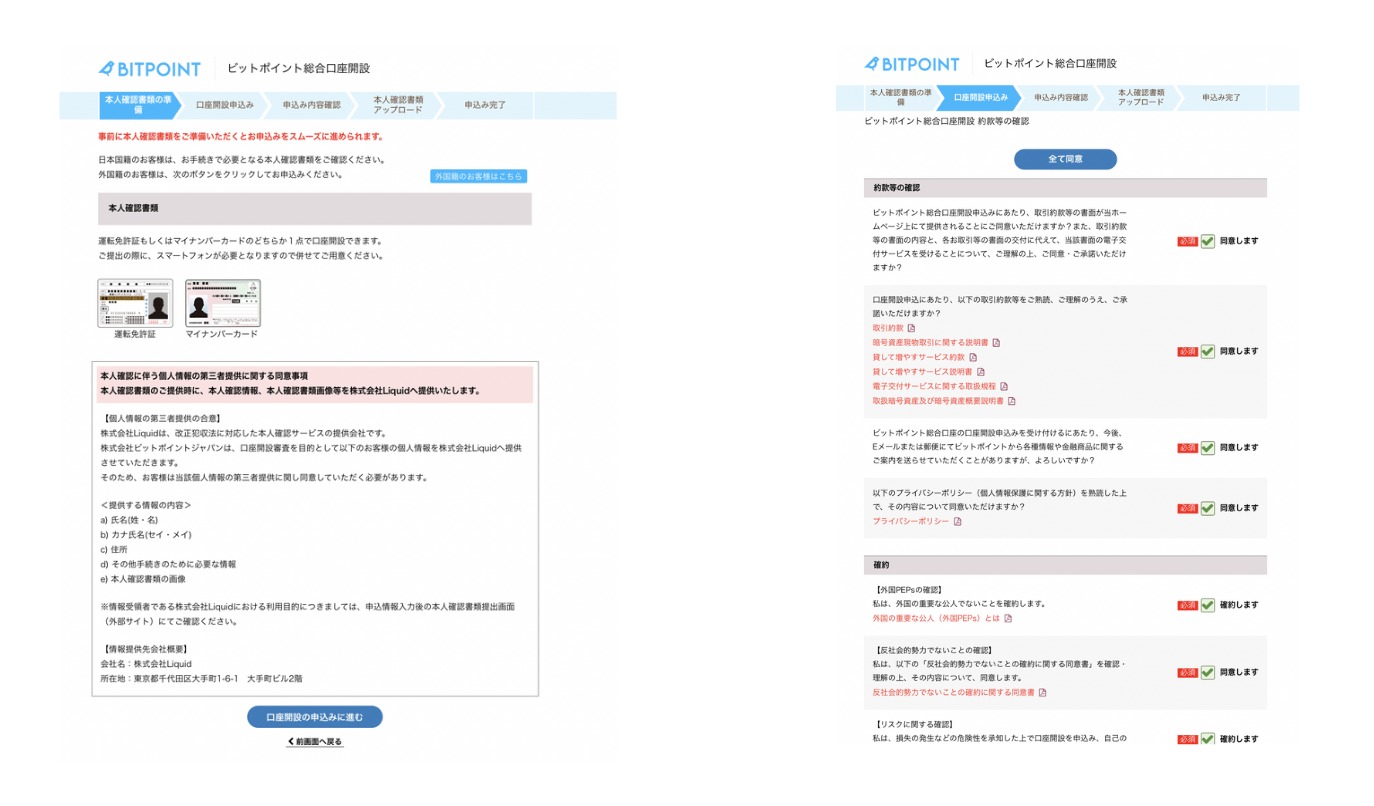This screenshot has height=806, width=1374.
Task: Click the マイナンバーカード card image
Action: (222, 303)
